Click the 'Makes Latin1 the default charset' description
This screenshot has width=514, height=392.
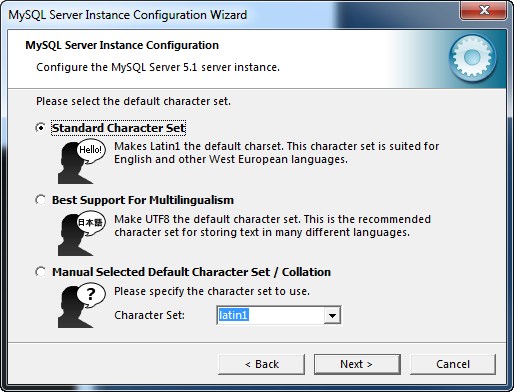point(276,153)
